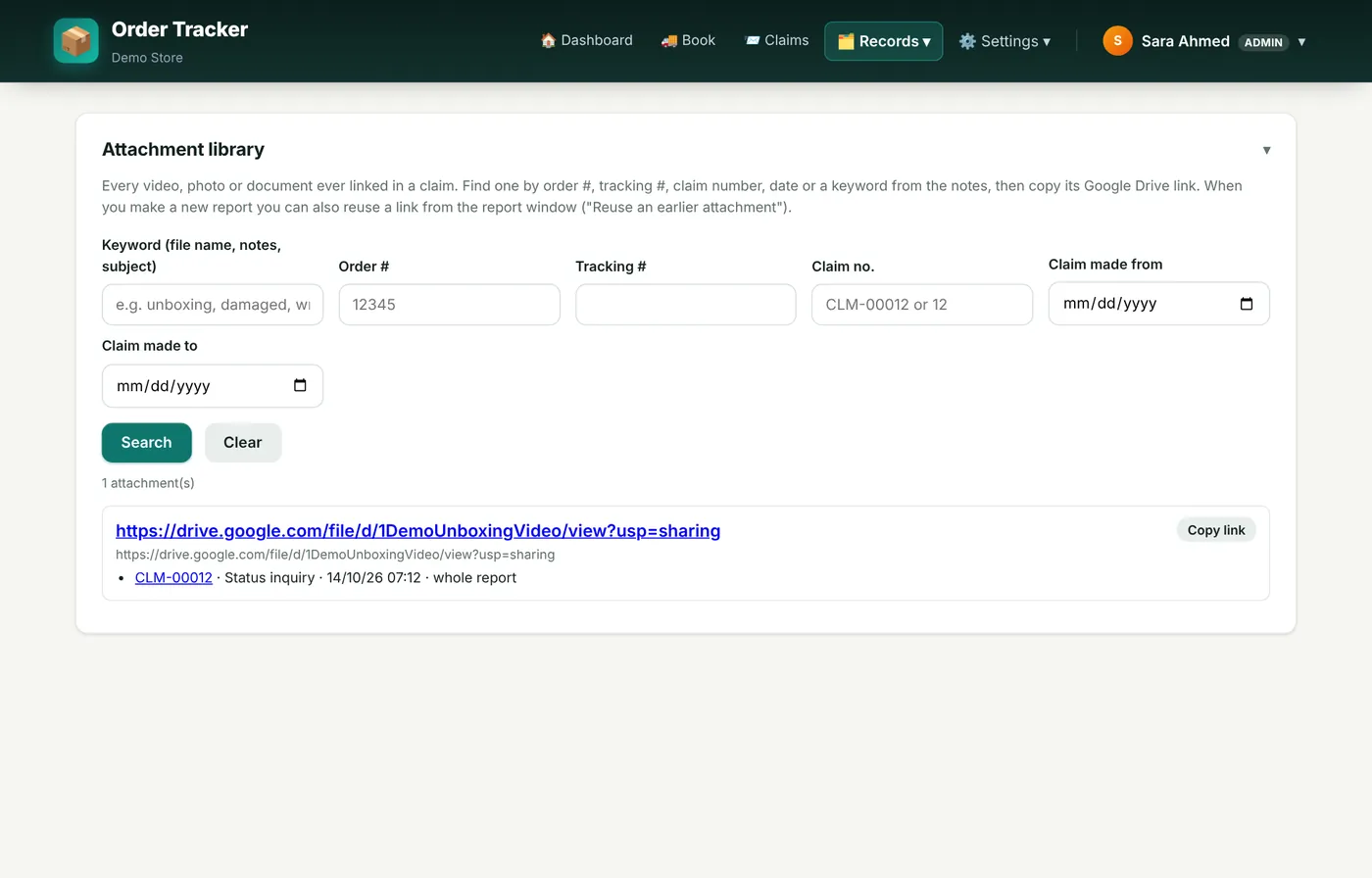
Task: Click into the Order # field
Action: pos(449,305)
